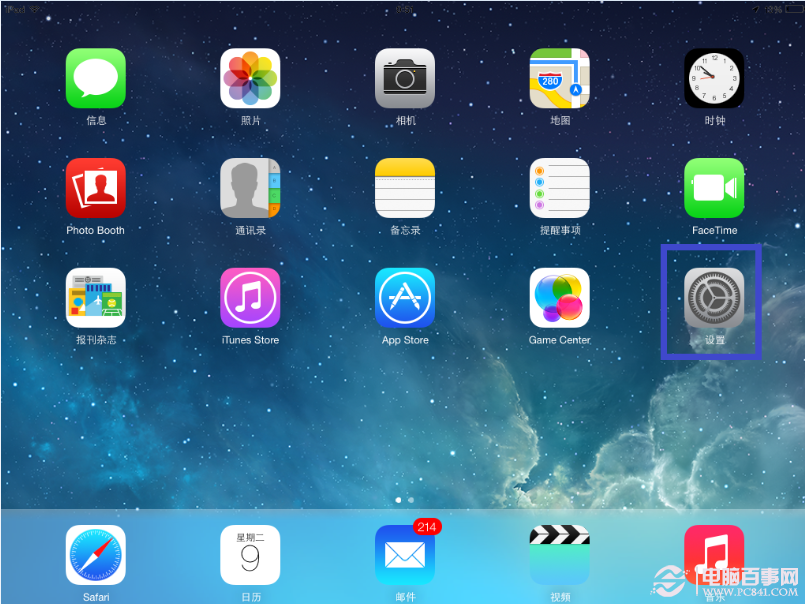Open the Maps app (地图)
The width and height of the screenshot is (805, 604).
click(560, 78)
